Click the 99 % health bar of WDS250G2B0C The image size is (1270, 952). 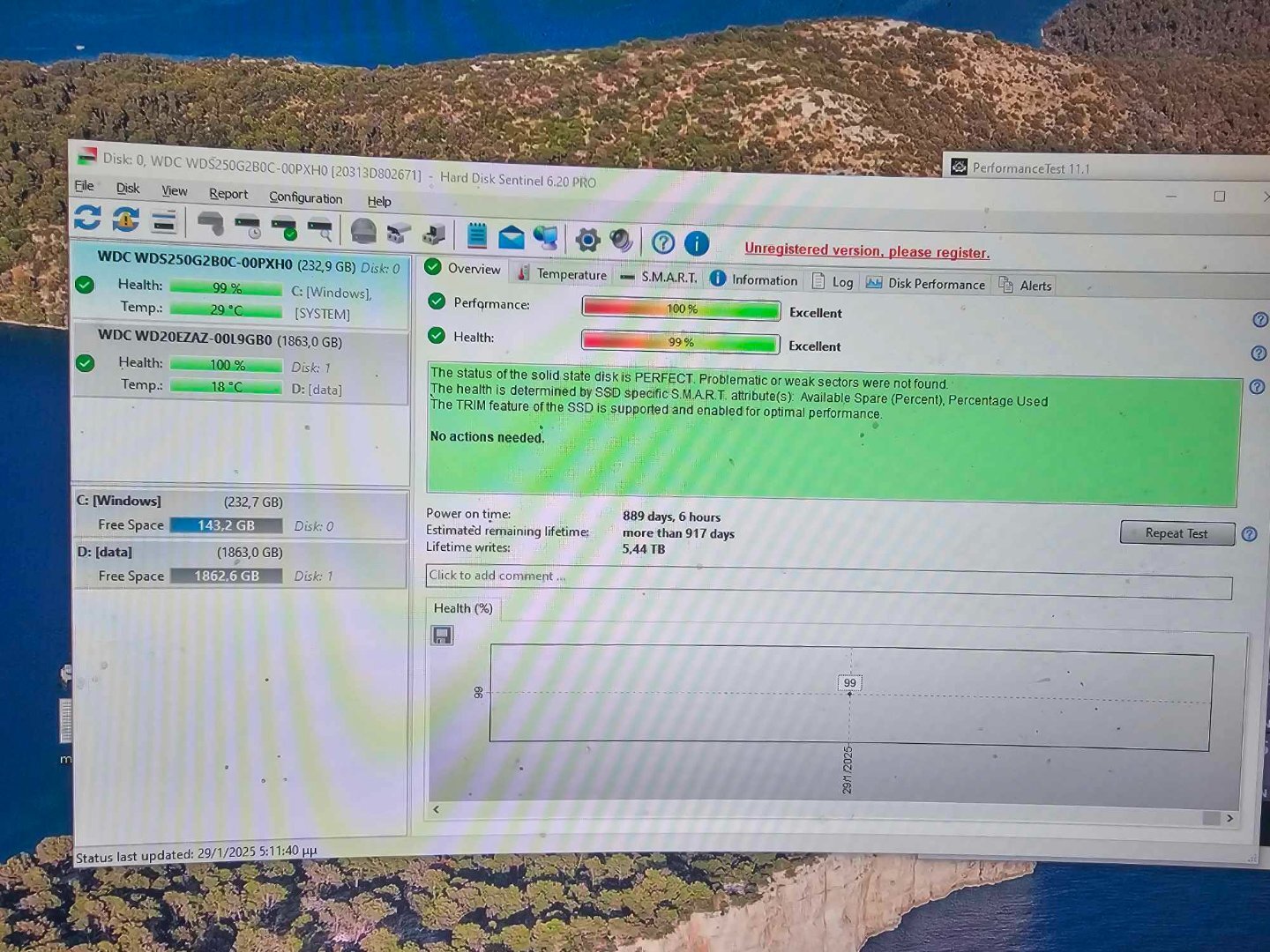coord(226,288)
